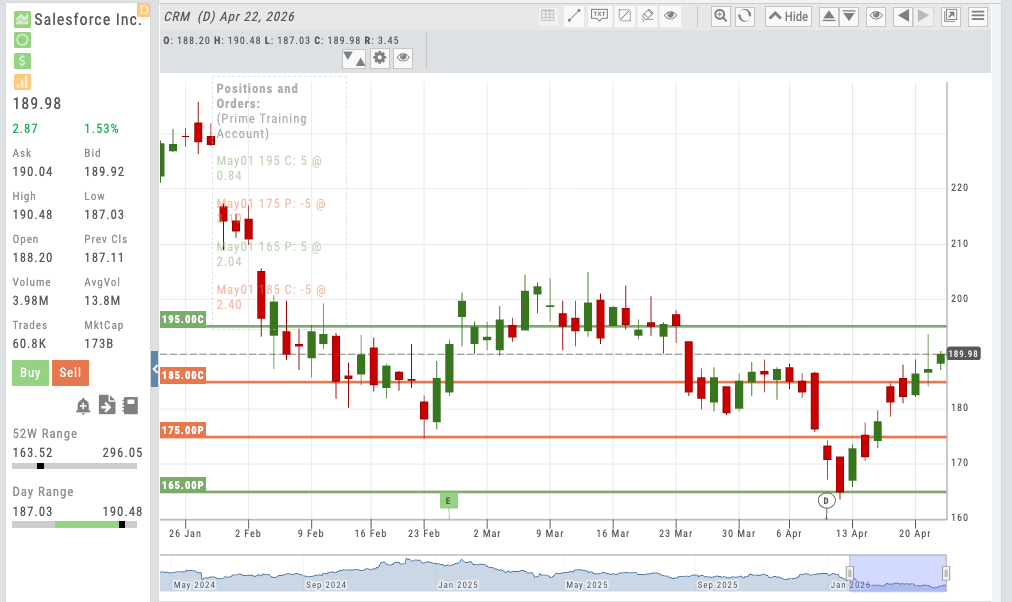The image size is (1012, 602).
Task: Open the journal notebook icon
Action: [129, 406]
